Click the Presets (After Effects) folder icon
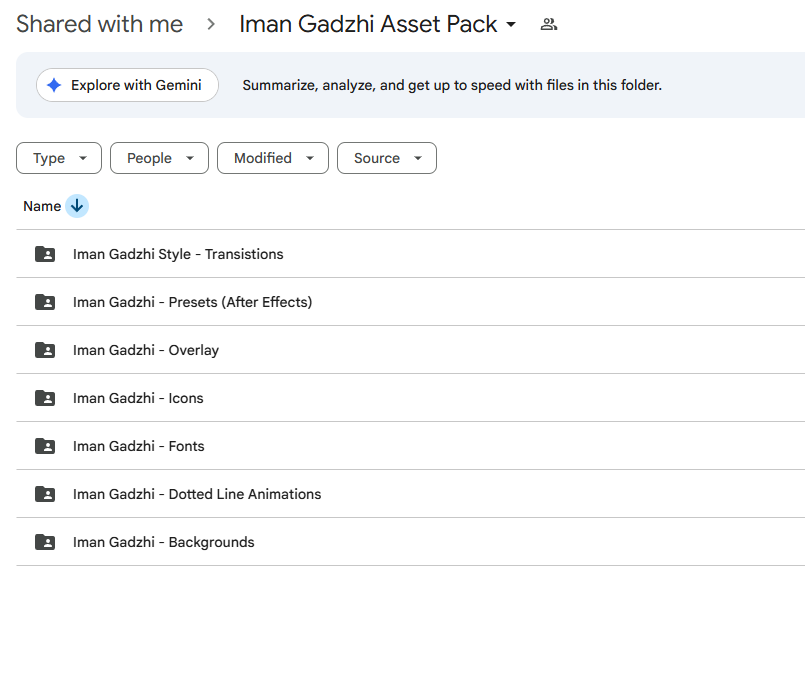 (45, 302)
